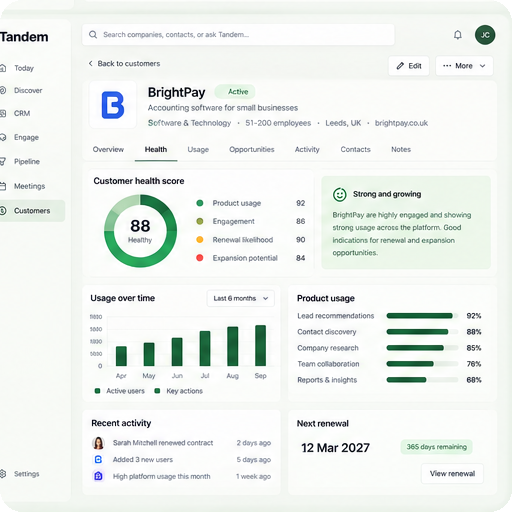This screenshot has height=512, width=512.
Task: Expand the More actions dropdown
Action: (x=464, y=66)
